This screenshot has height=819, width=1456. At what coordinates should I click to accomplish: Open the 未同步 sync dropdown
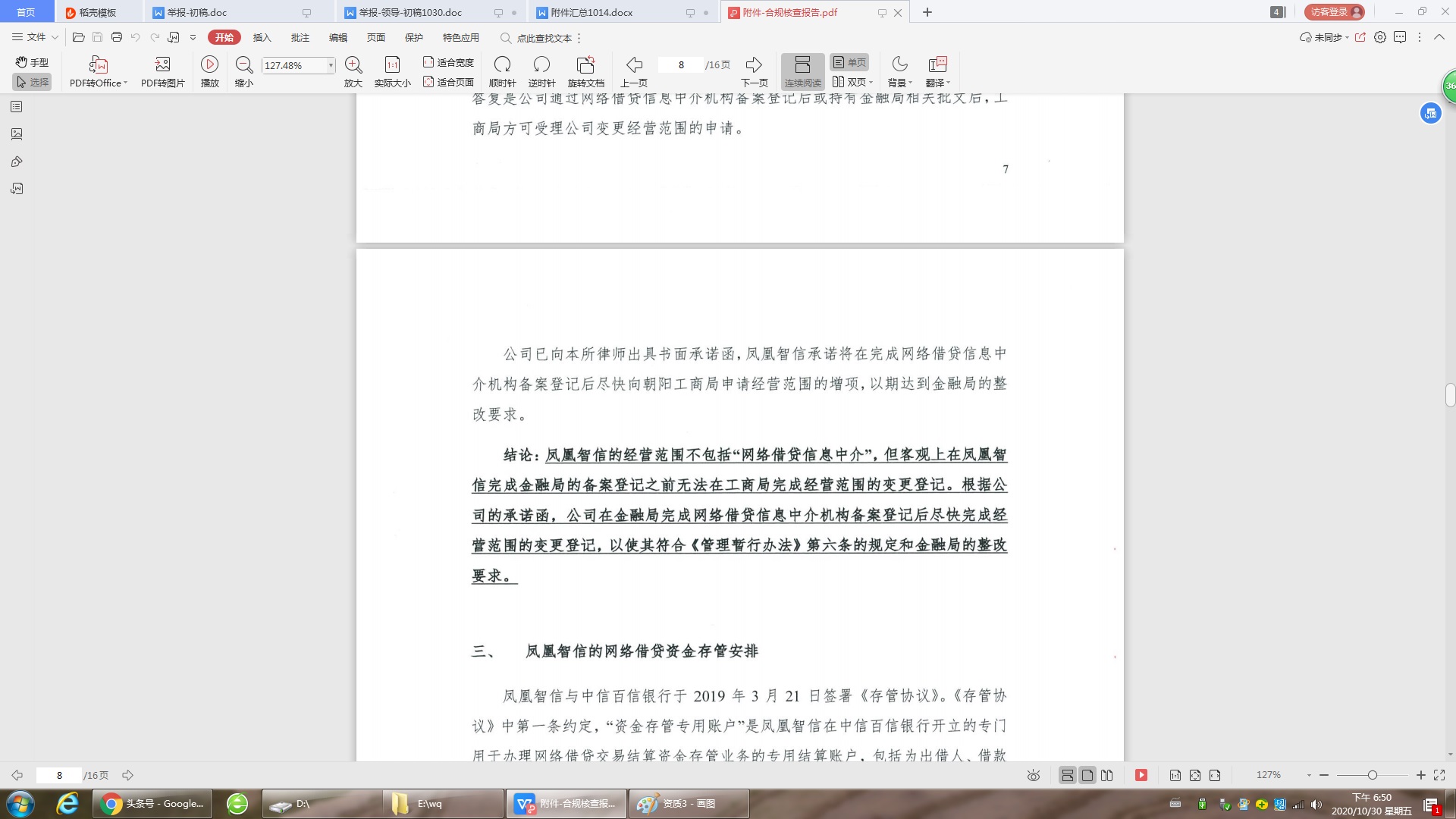click(x=1324, y=37)
